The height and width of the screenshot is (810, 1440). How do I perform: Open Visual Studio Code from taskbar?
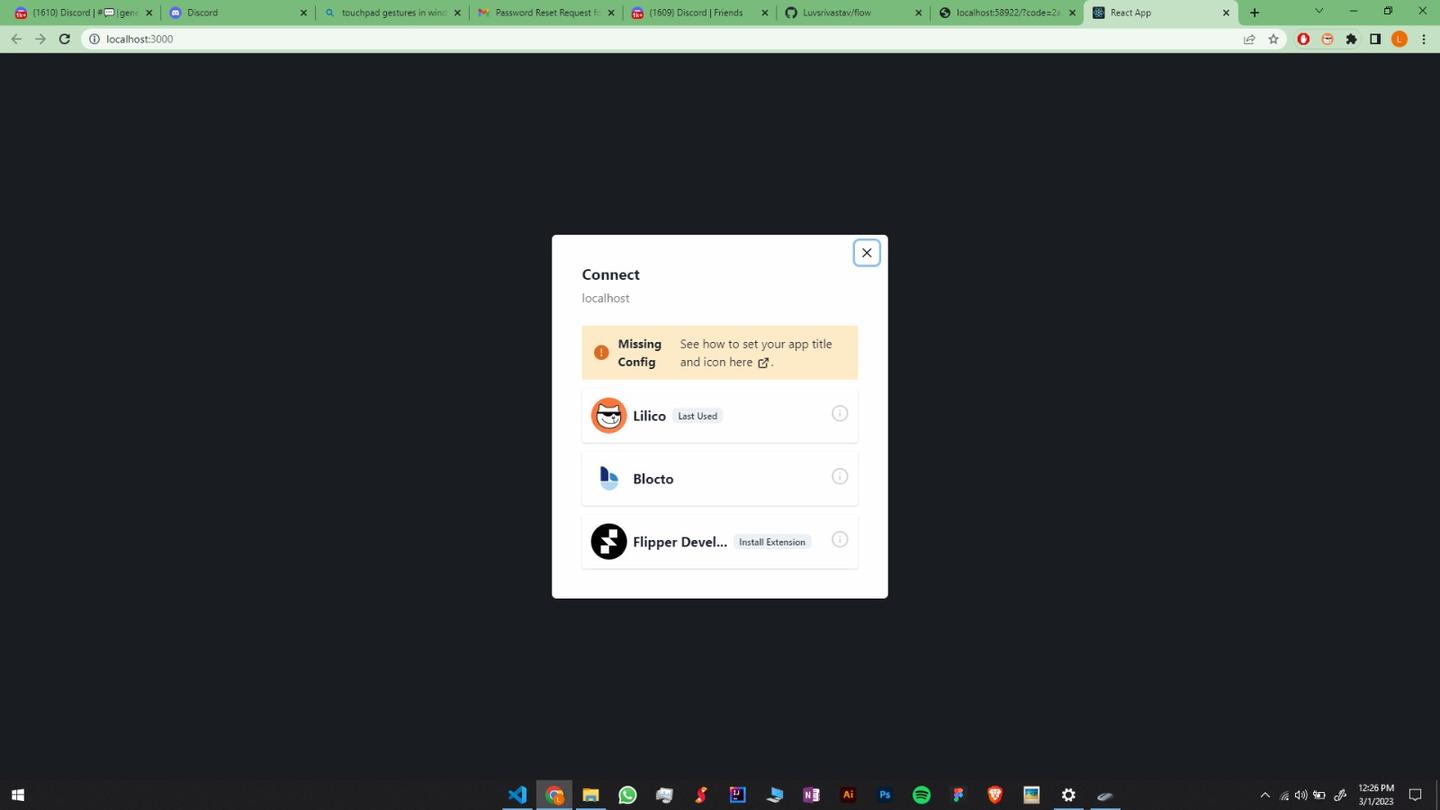click(x=517, y=795)
